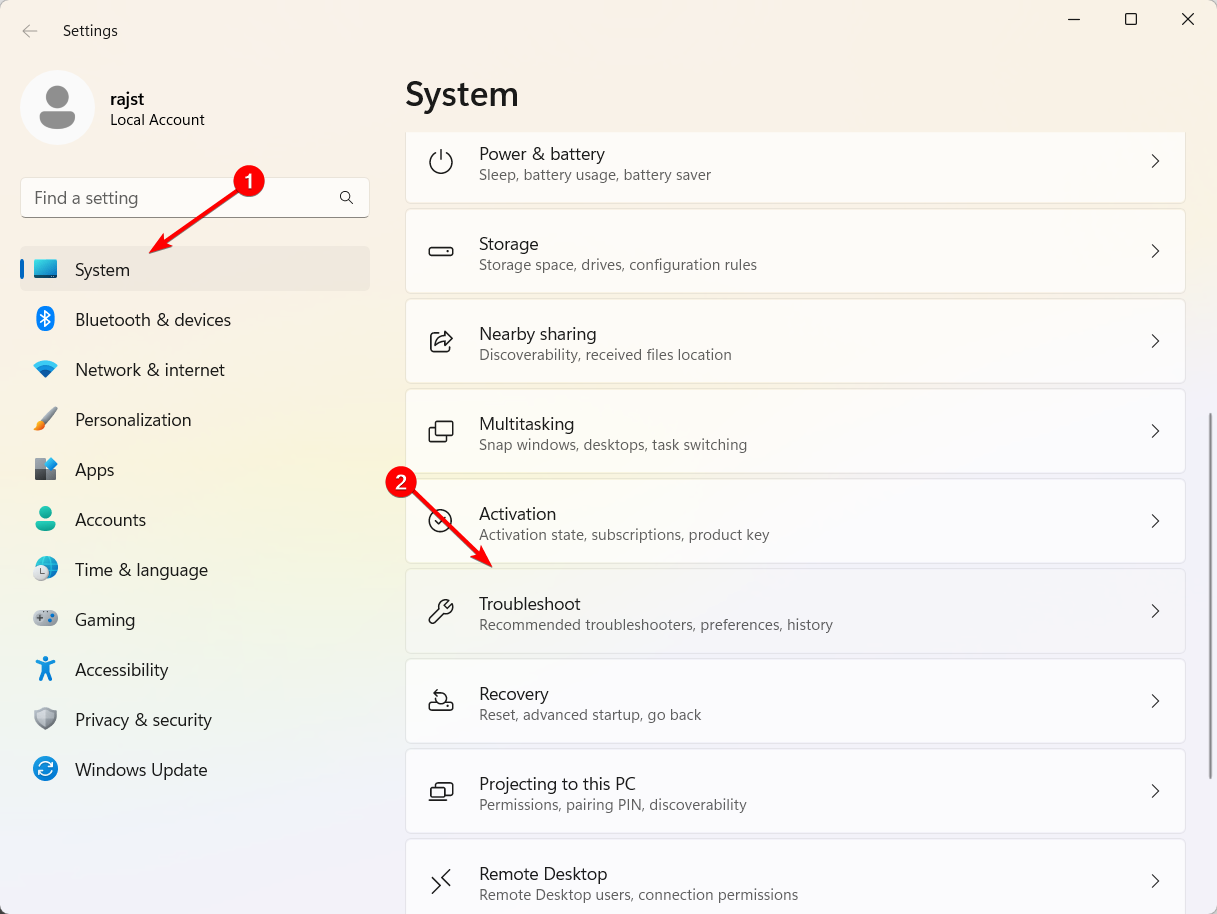Click 'Reset, advanced startup, go back' text
Image resolution: width=1217 pixels, height=914 pixels.
tap(590, 715)
